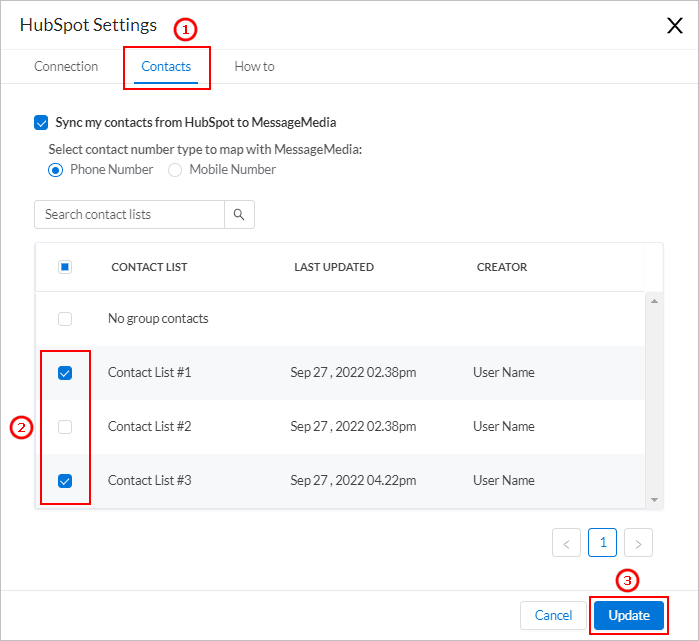Click User Name in Contact List #3 row
The image size is (699, 641).
tap(504, 481)
